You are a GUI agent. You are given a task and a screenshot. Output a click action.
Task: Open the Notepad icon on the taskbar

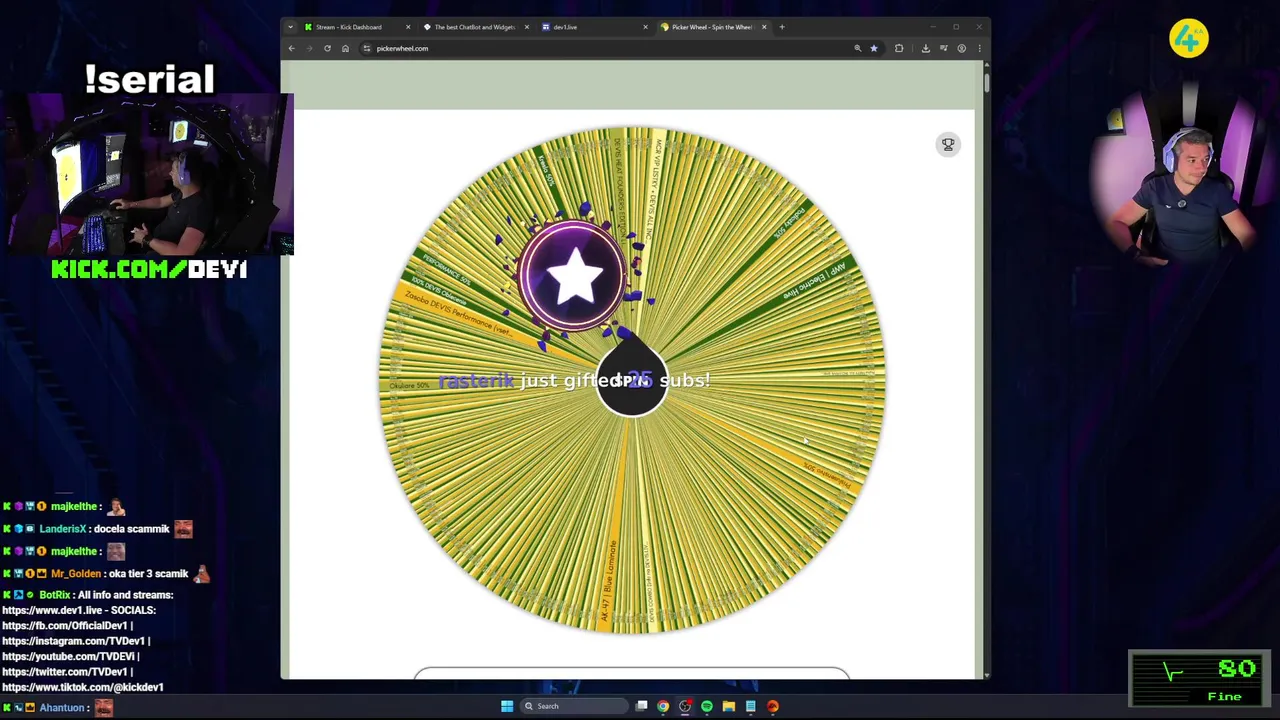(750, 706)
